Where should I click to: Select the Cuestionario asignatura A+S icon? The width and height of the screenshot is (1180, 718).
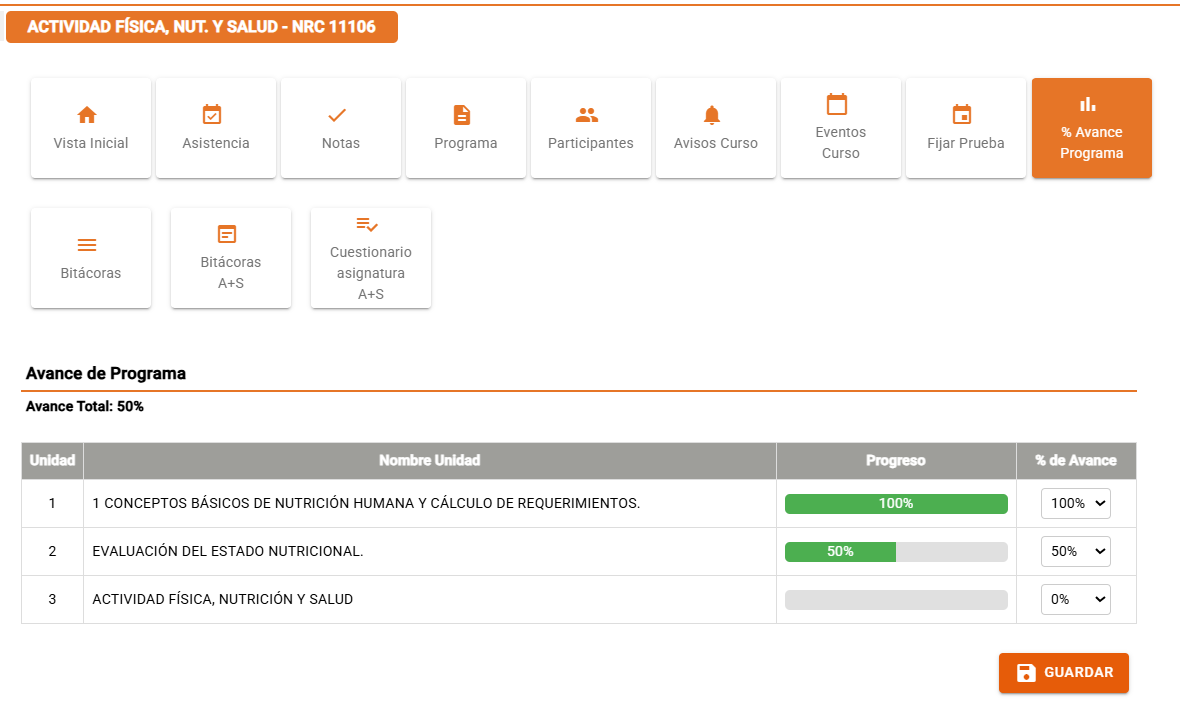370,226
